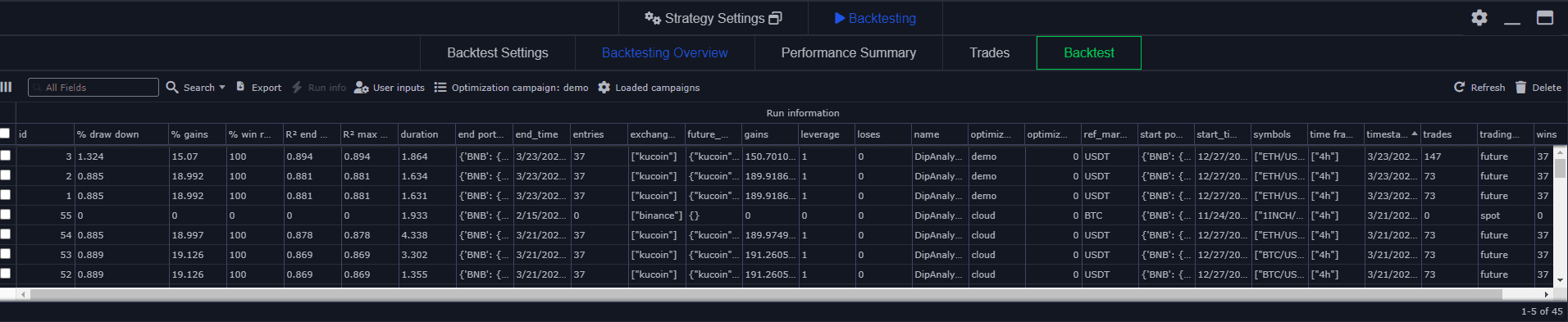Viewport: 1568px width, 322px height.
Task: Check the row with id 54
Action: point(6,234)
